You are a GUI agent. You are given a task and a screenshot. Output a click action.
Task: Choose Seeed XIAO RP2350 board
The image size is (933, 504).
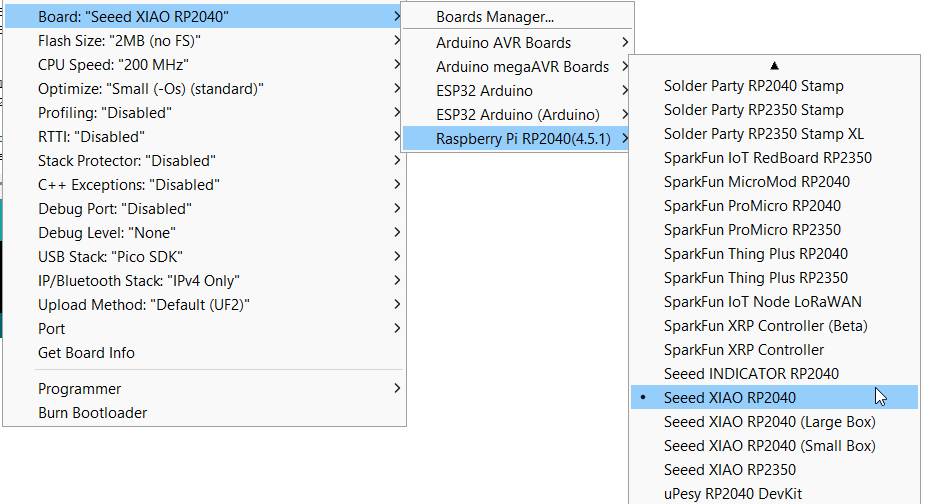[730, 469]
